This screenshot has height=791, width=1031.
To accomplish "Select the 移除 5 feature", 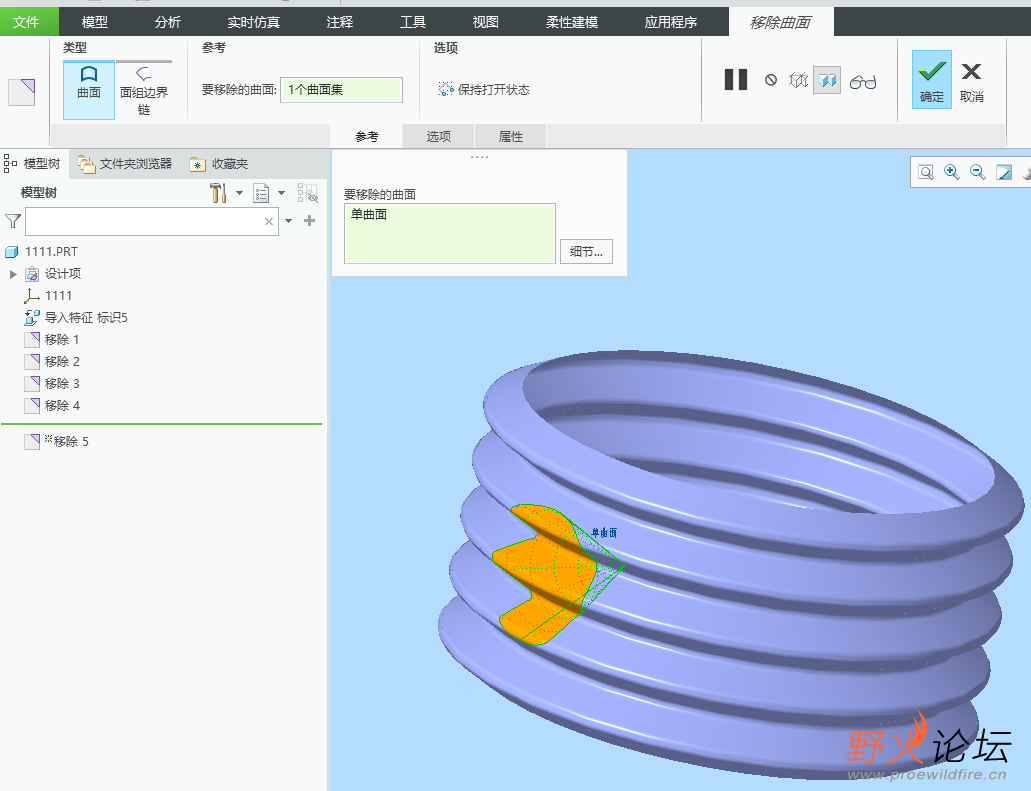I will 57,441.
